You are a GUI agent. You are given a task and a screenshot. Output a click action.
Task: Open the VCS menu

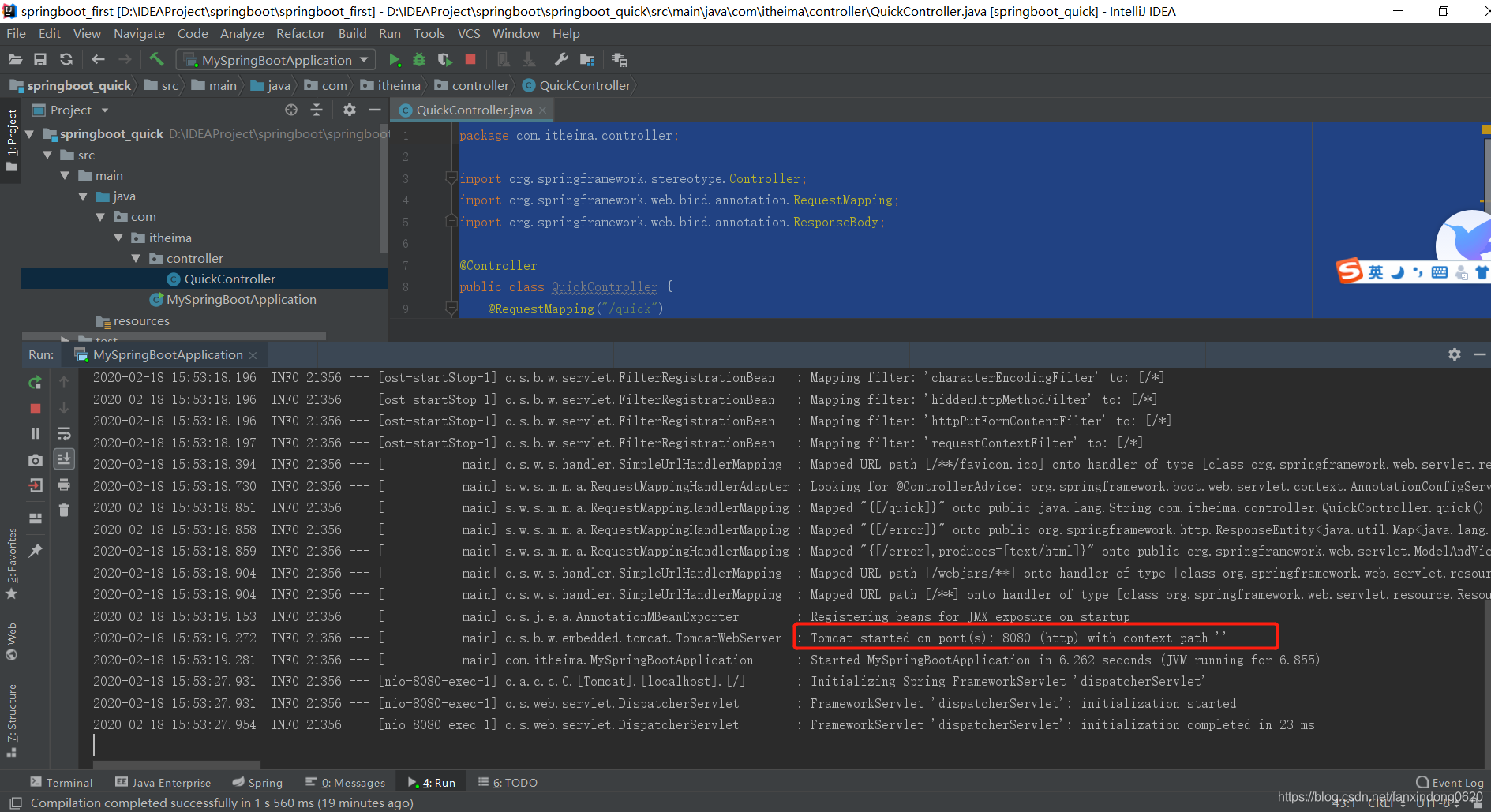point(469,34)
